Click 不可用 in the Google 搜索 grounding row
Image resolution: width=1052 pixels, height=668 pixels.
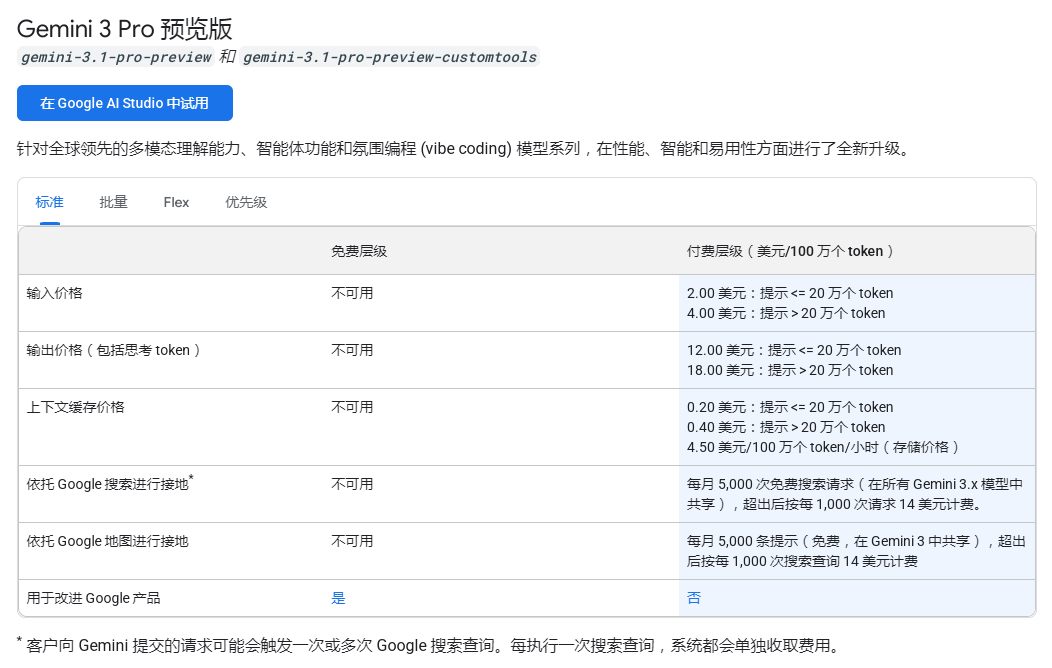352,484
